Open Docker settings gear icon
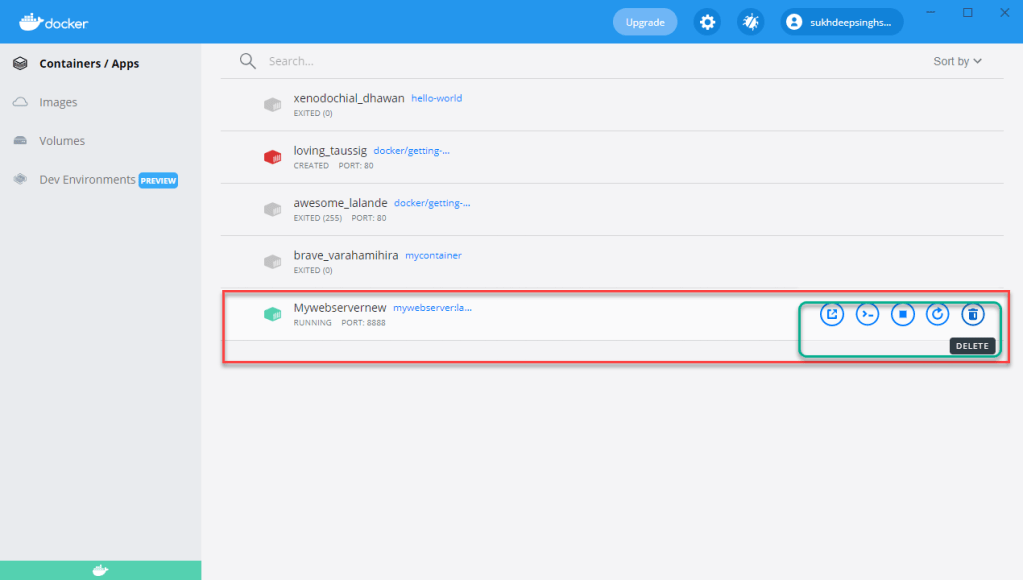 707,22
